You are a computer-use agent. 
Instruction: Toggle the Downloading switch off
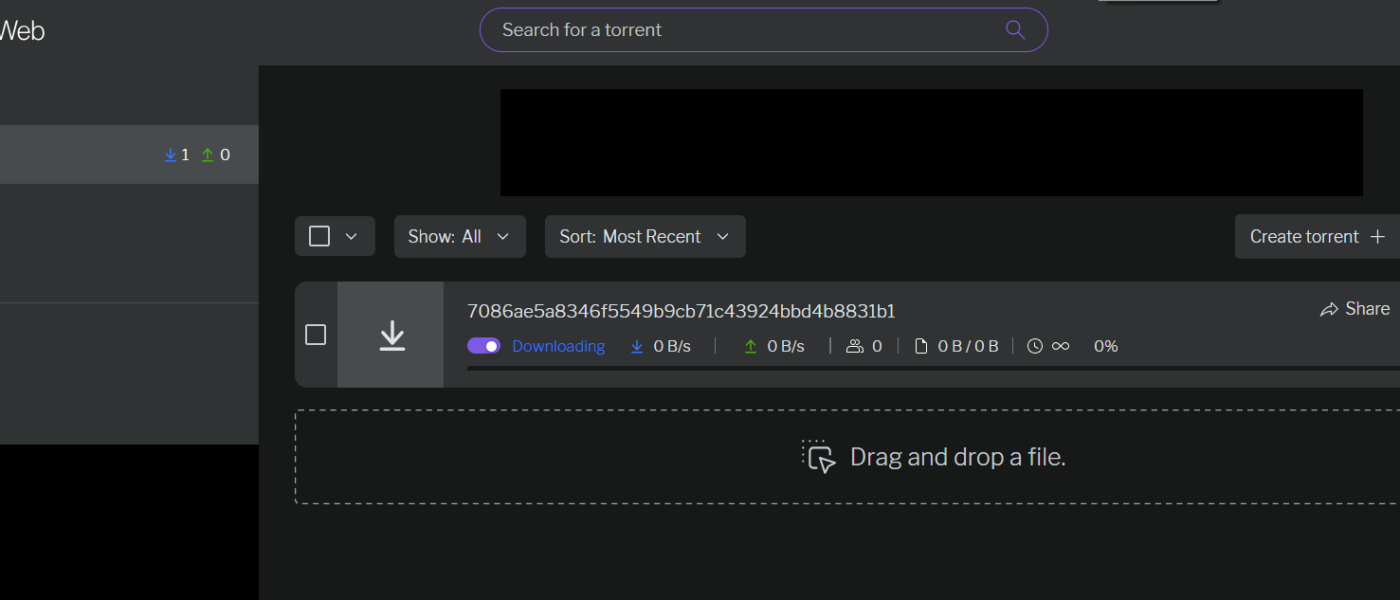(x=484, y=346)
